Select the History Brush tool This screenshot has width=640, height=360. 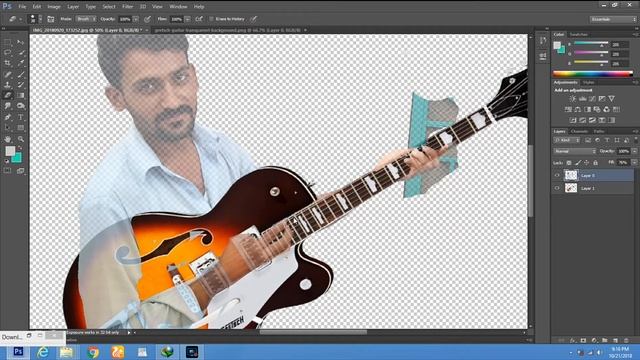pos(21,85)
